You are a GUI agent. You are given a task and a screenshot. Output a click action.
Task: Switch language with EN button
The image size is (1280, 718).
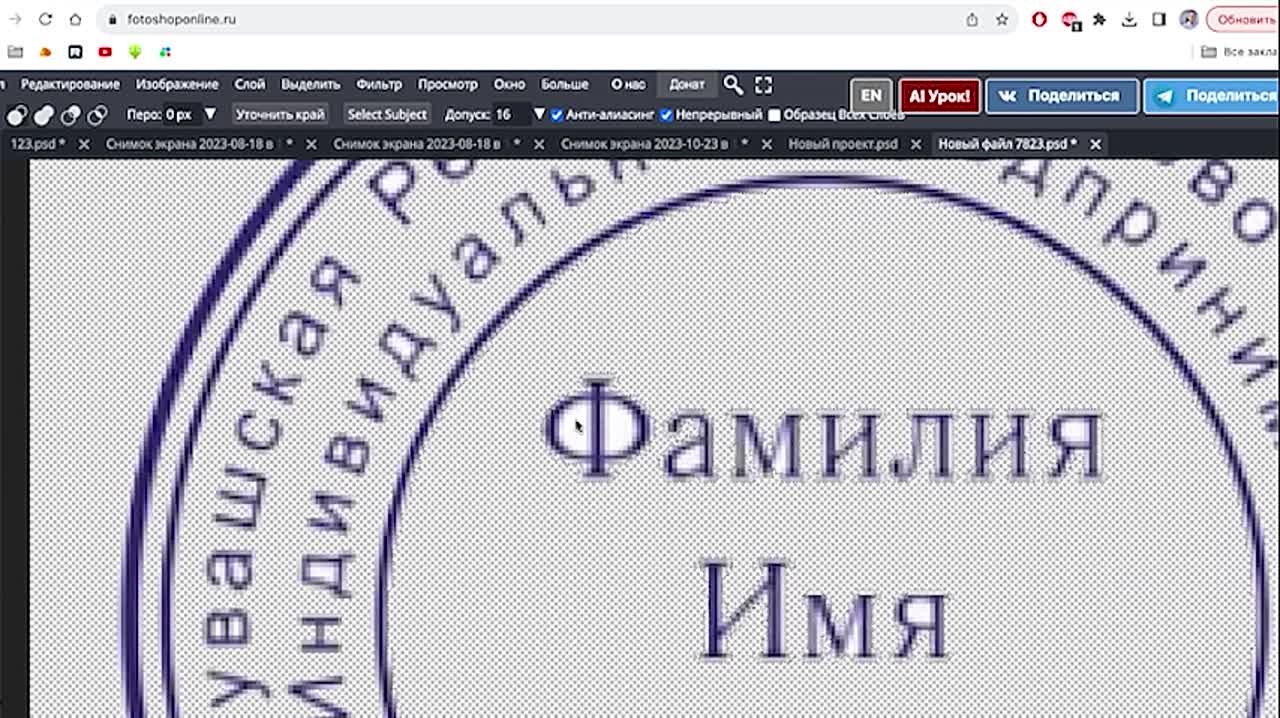pos(871,96)
